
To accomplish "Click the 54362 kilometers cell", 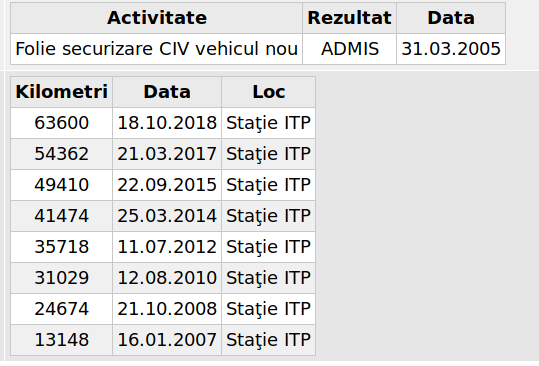I will click(62, 154).
